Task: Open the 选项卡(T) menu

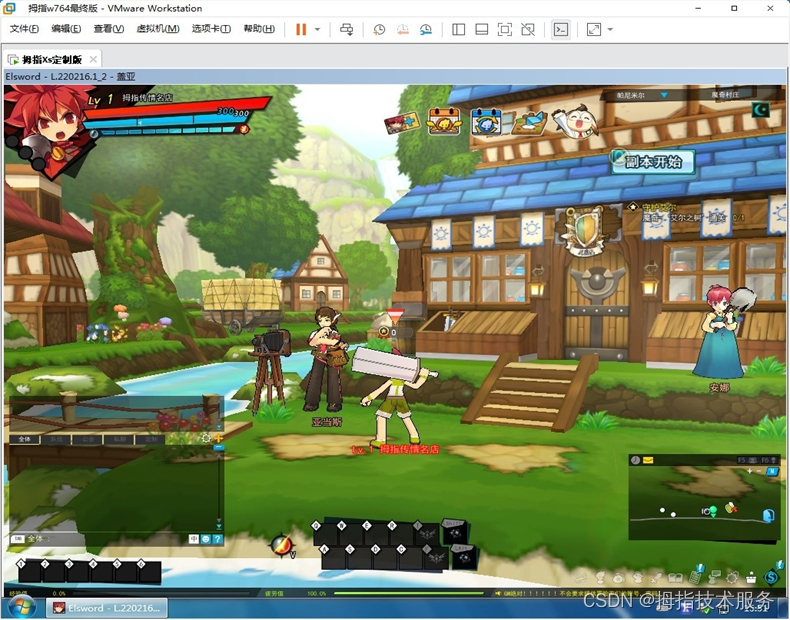Action: (x=211, y=29)
